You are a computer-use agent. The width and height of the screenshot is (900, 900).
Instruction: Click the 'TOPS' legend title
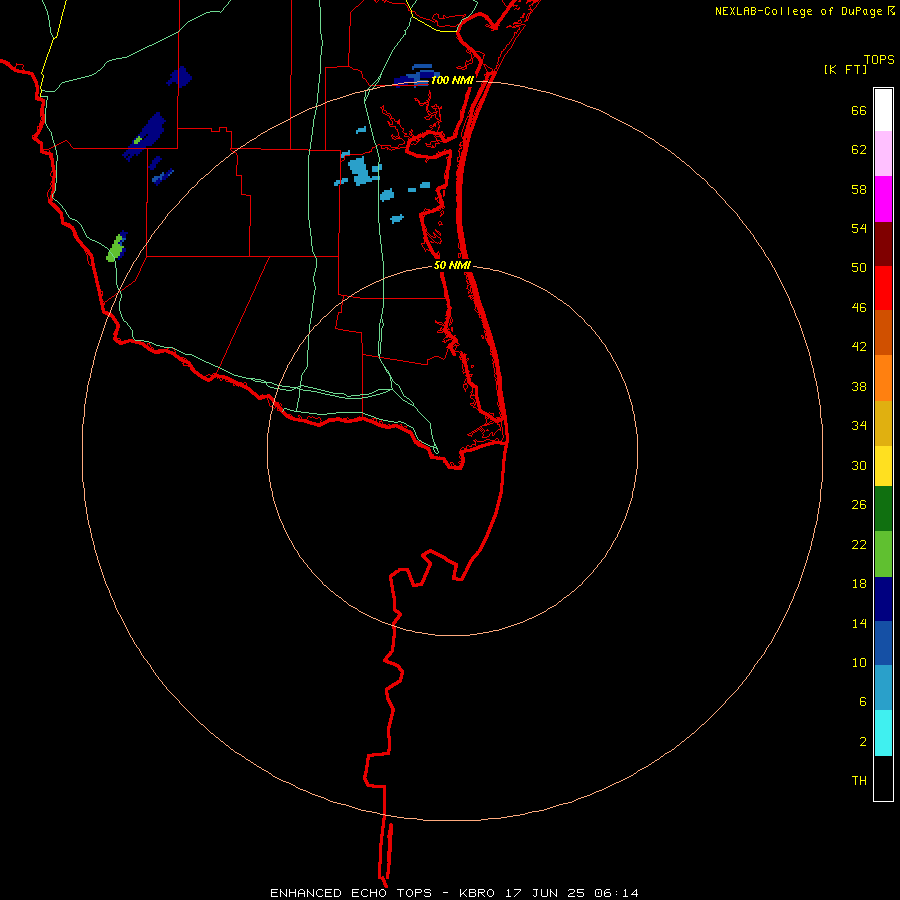pos(879,59)
